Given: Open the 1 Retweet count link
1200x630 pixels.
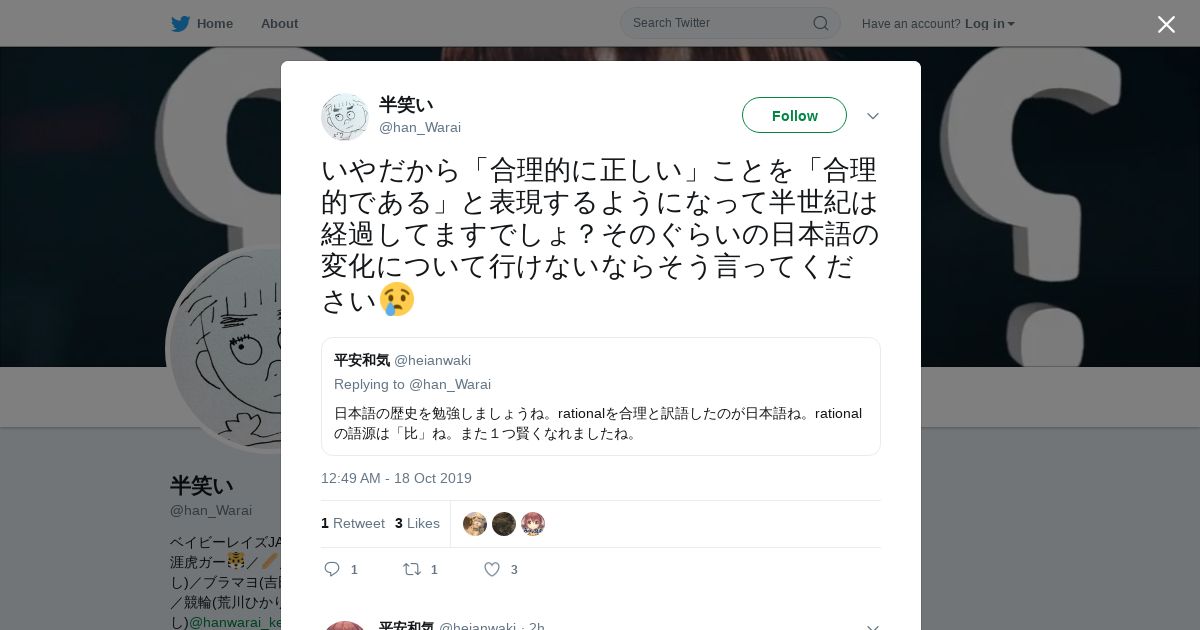Looking at the screenshot, I should pyautogui.click(x=353, y=523).
